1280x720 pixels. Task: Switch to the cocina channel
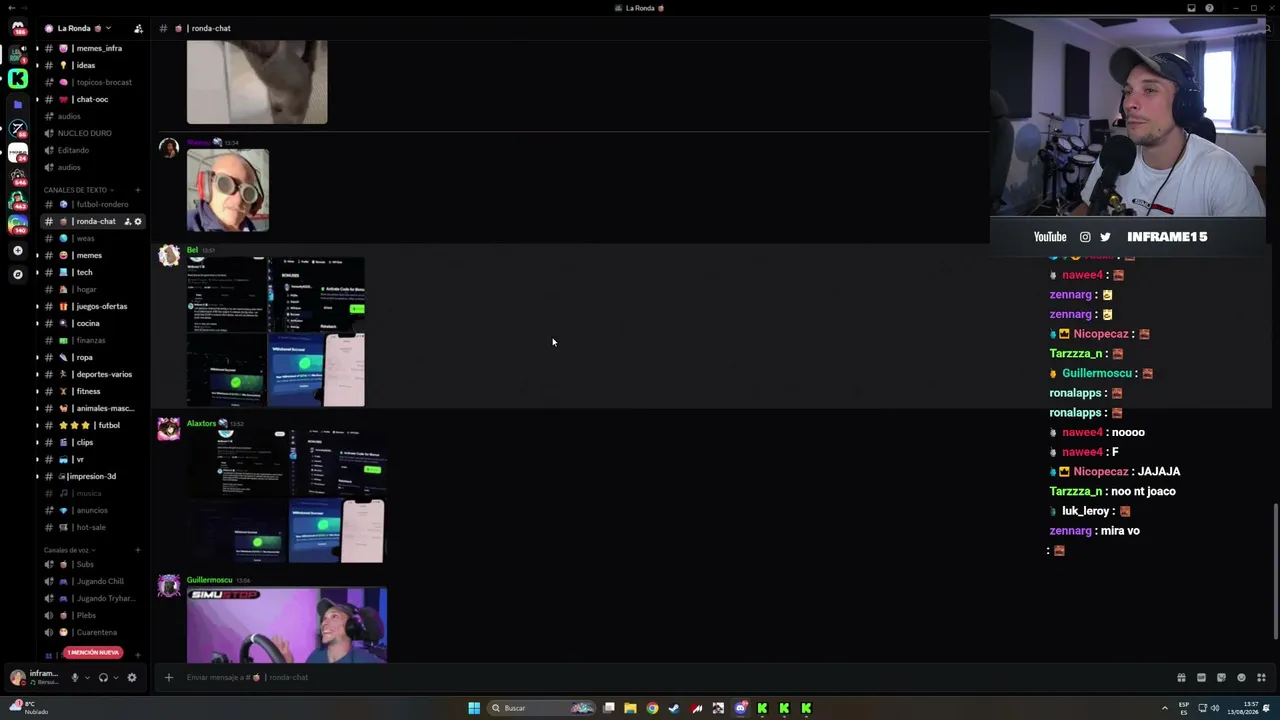coord(93,323)
